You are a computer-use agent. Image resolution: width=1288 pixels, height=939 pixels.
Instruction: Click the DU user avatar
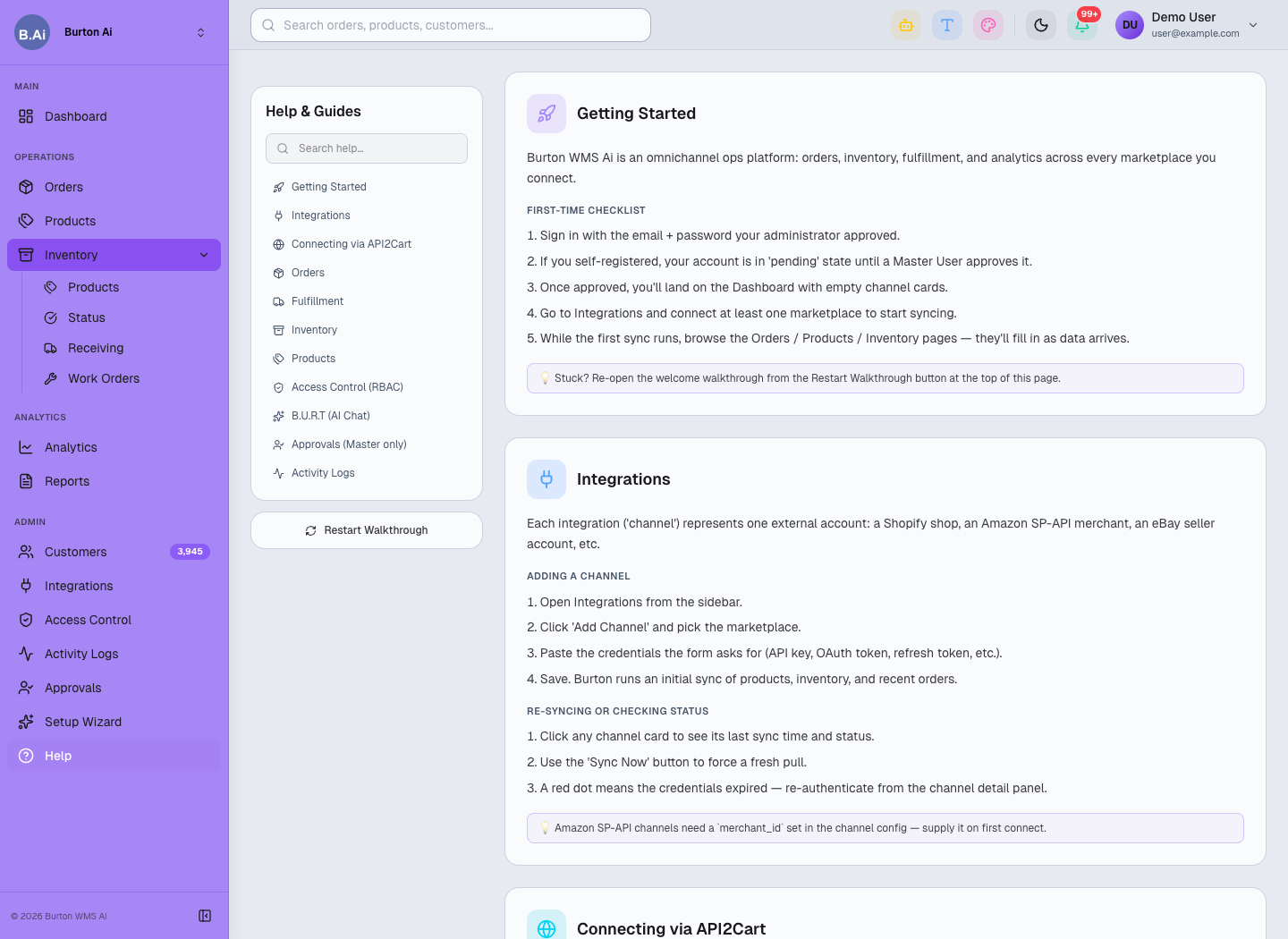1130,25
